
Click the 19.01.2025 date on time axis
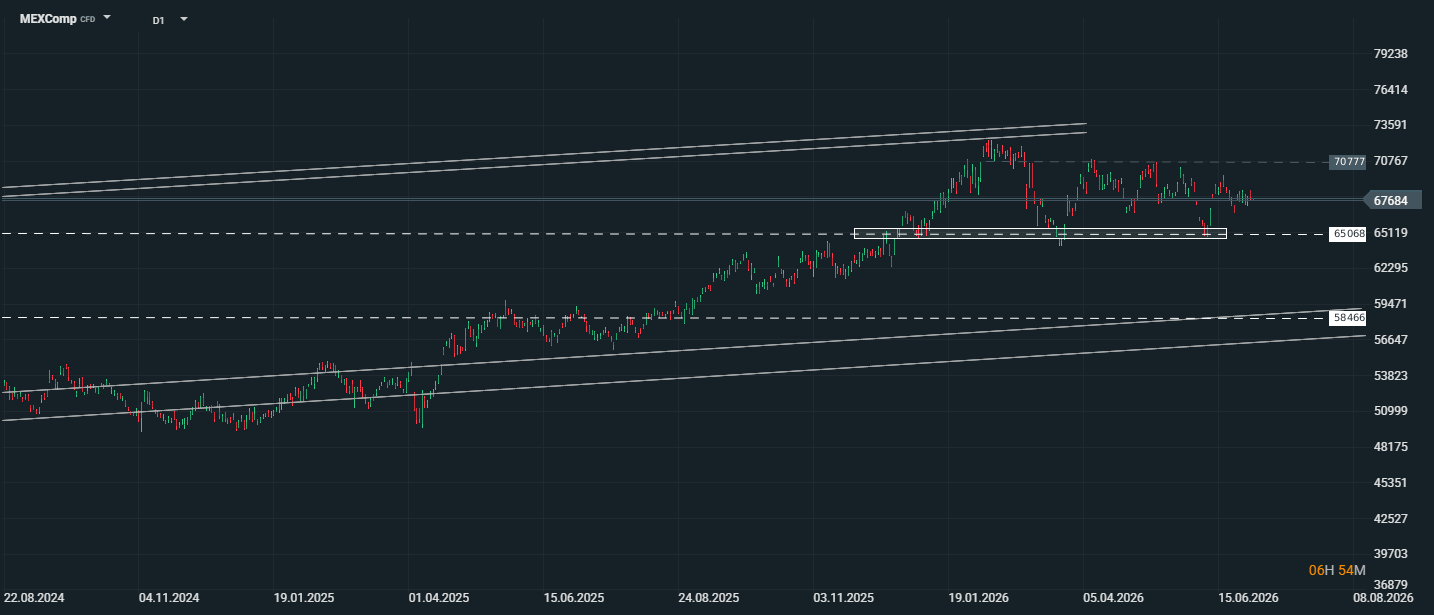pos(304,598)
